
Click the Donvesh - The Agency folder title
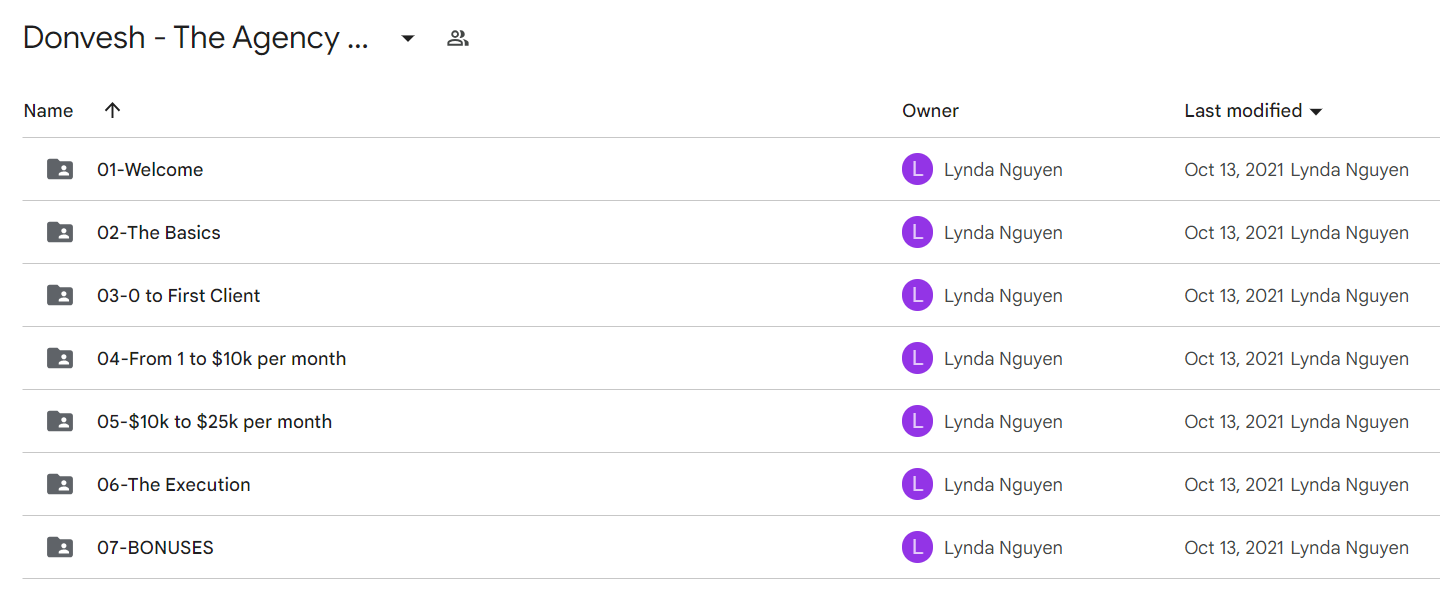[x=196, y=38]
